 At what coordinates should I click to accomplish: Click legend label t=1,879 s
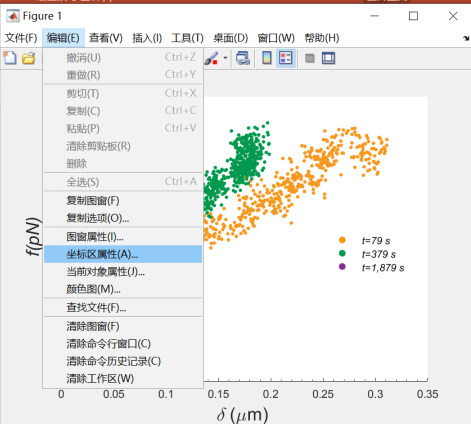coord(383,268)
